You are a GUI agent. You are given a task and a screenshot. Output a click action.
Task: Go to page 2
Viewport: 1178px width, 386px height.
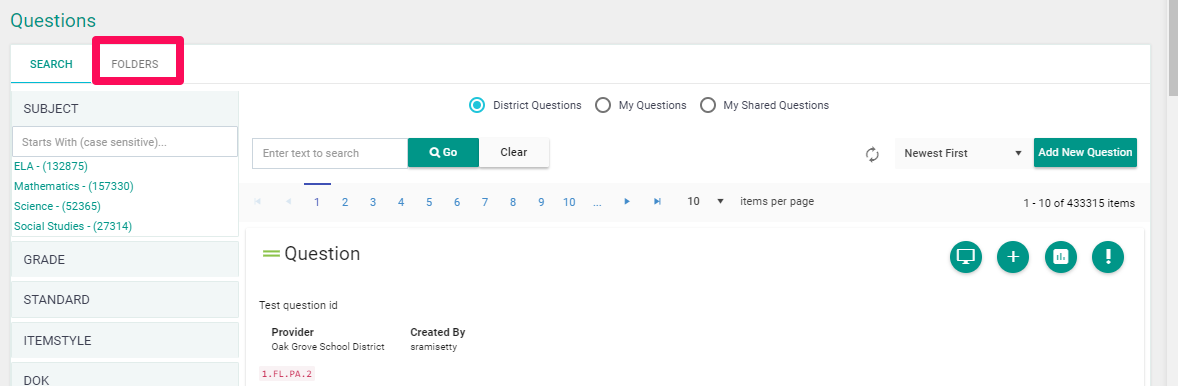tap(345, 202)
